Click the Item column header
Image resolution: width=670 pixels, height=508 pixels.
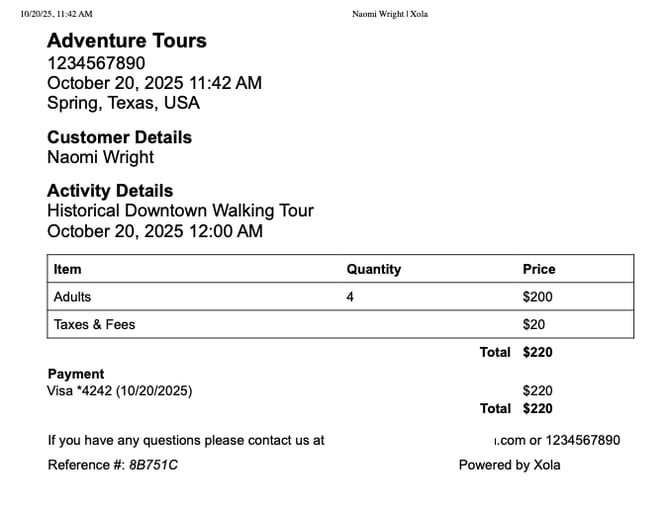pyautogui.click(x=68, y=269)
